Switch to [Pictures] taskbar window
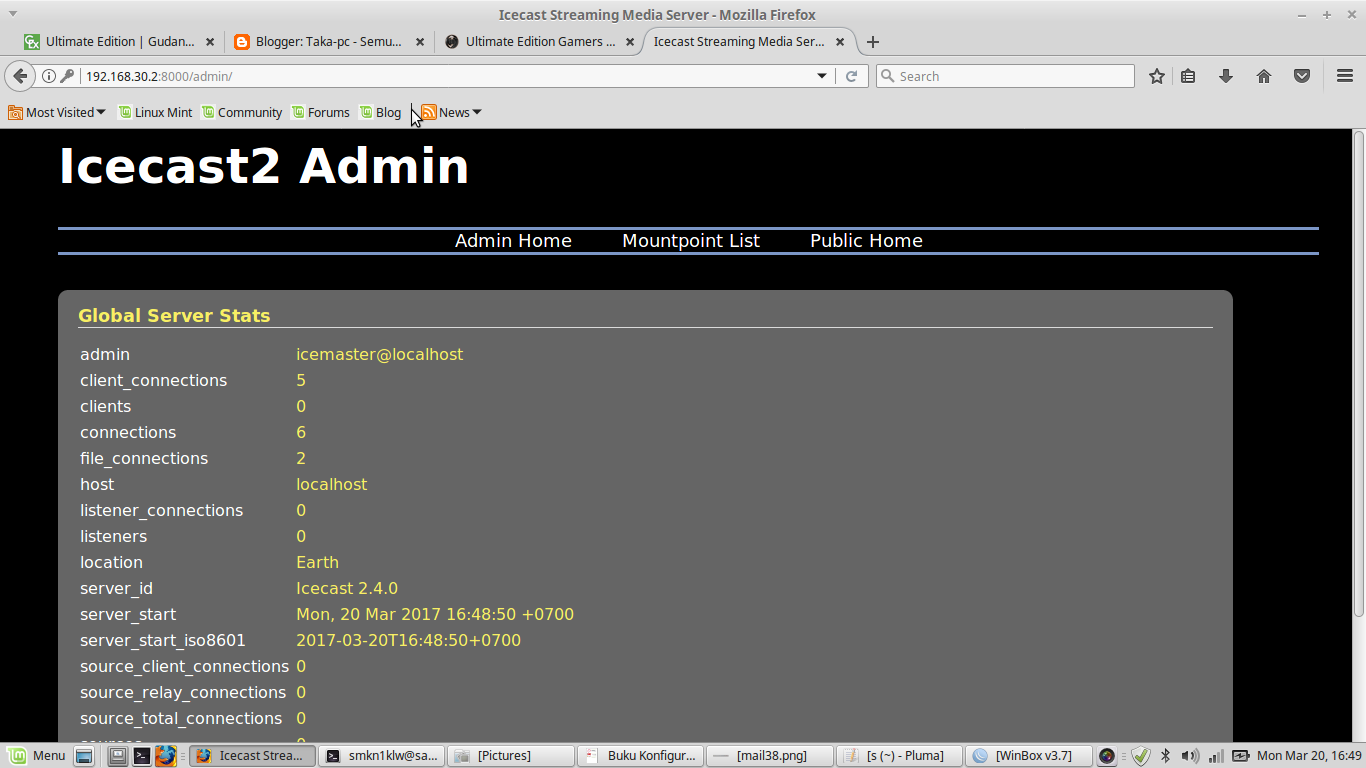 (511, 756)
